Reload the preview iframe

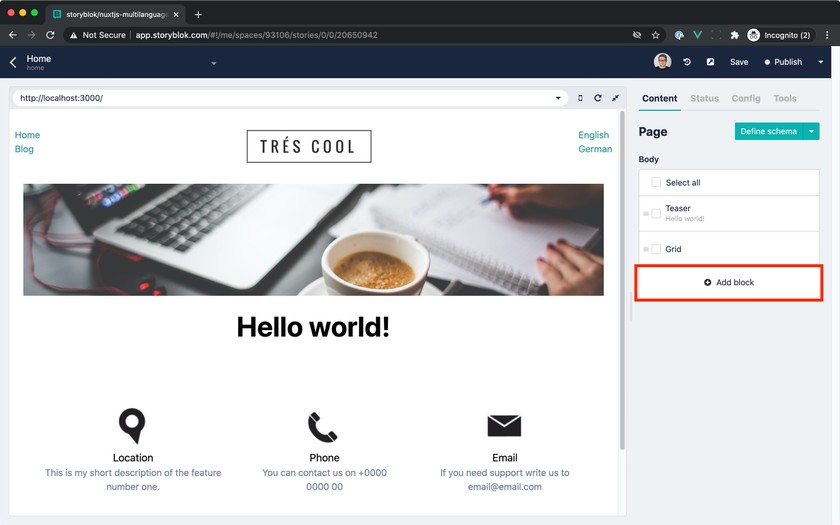point(598,98)
